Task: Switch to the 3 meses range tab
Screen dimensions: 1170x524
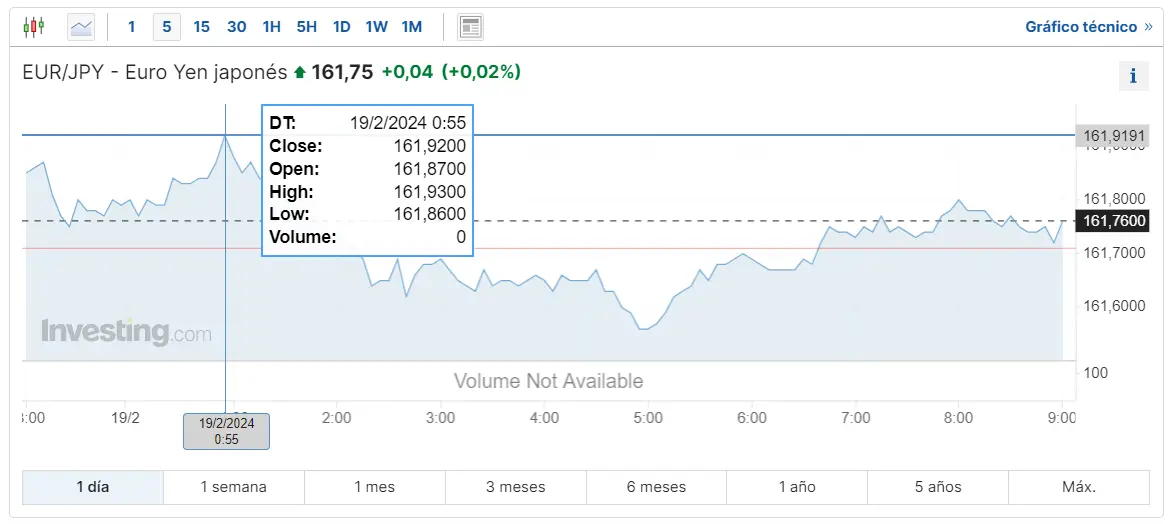Action: point(516,487)
